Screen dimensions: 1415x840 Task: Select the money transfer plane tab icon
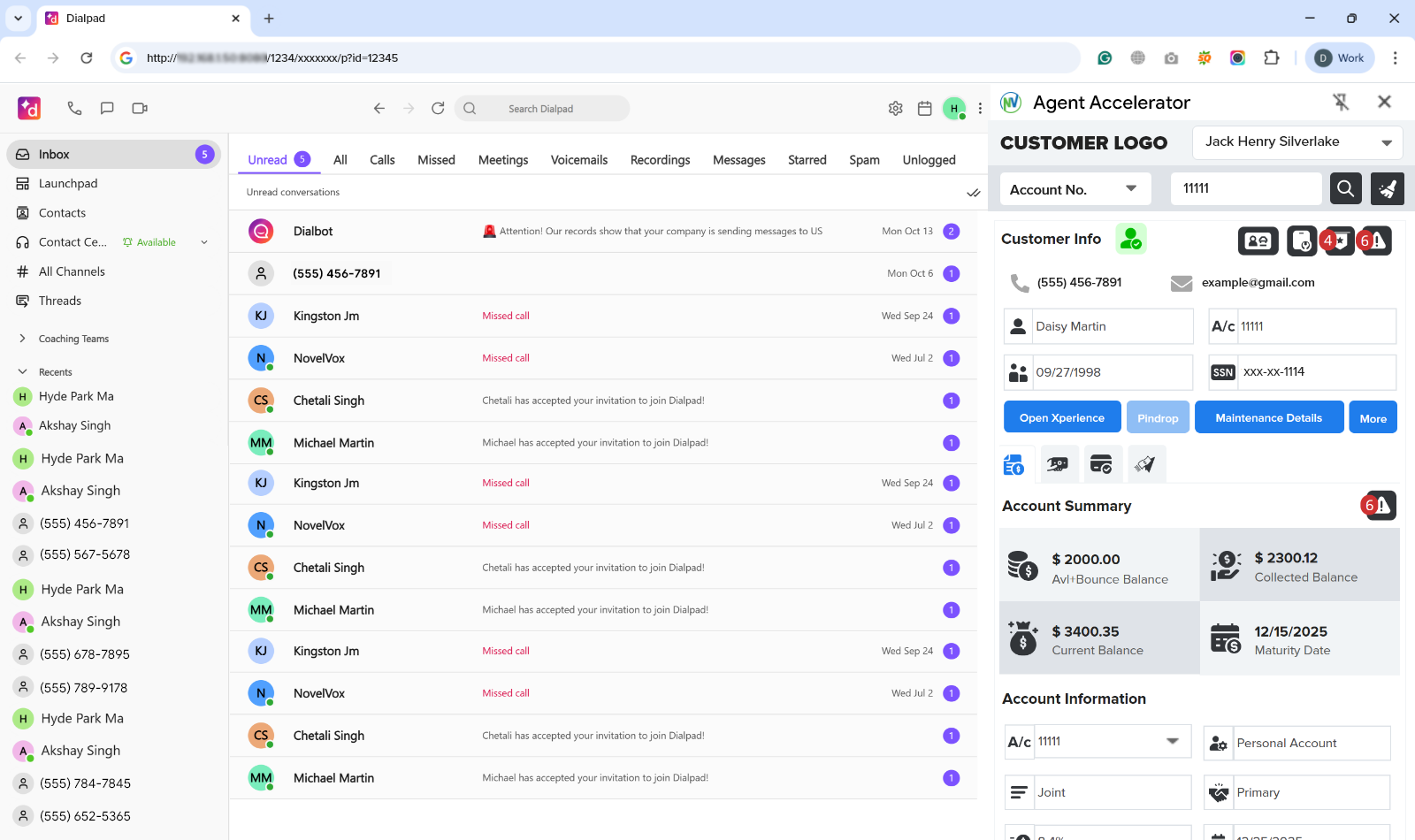(x=1145, y=464)
